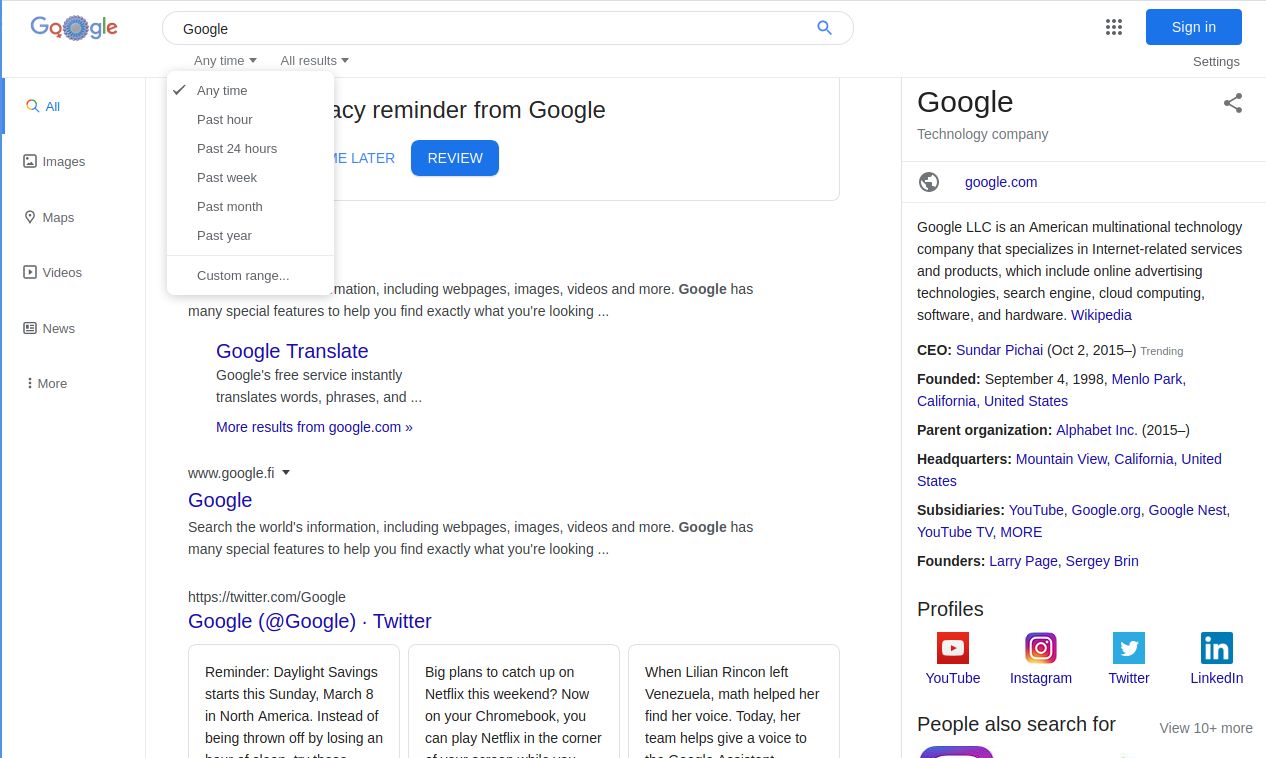Image resolution: width=1266 pixels, height=758 pixels.
Task: Open the Google apps grid
Action: pyautogui.click(x=1114, y=28)
